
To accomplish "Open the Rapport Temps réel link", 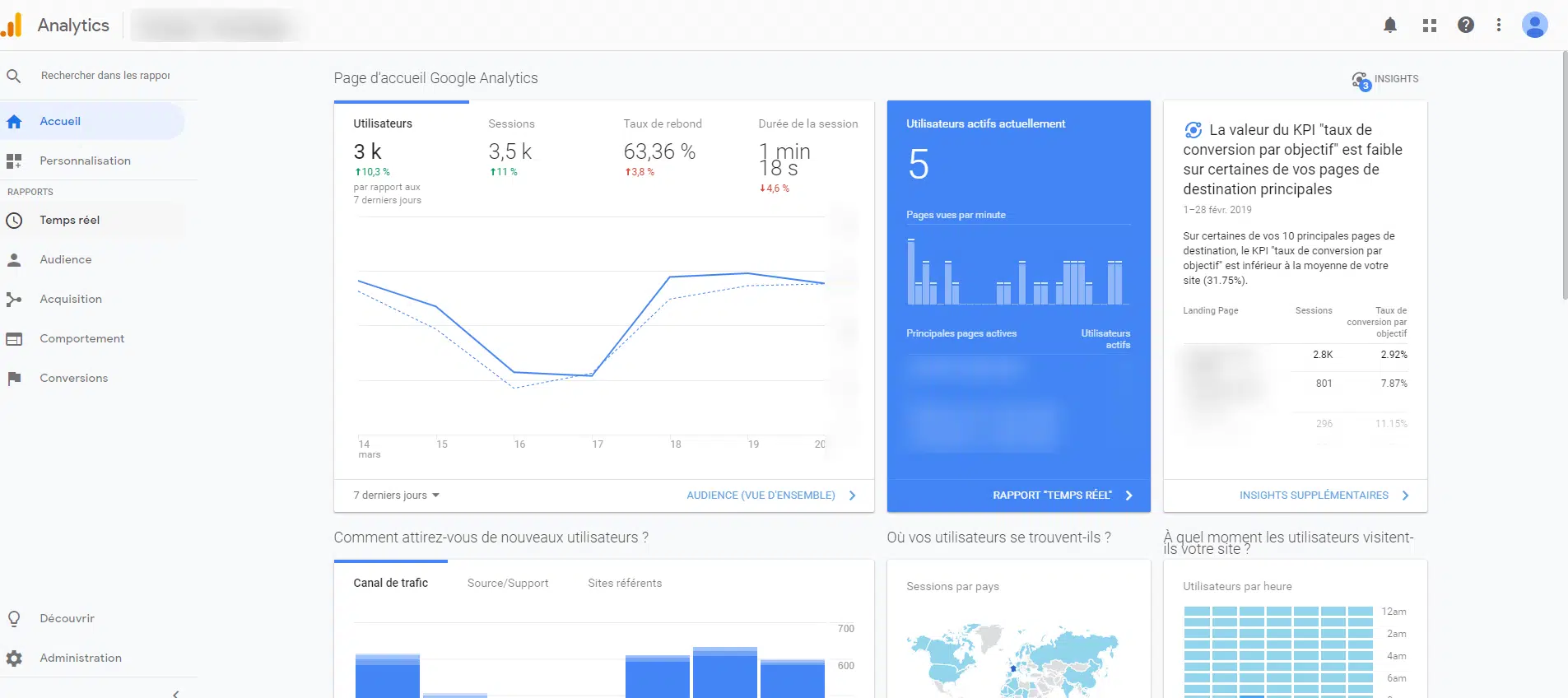I will (x=1052, y=496).
